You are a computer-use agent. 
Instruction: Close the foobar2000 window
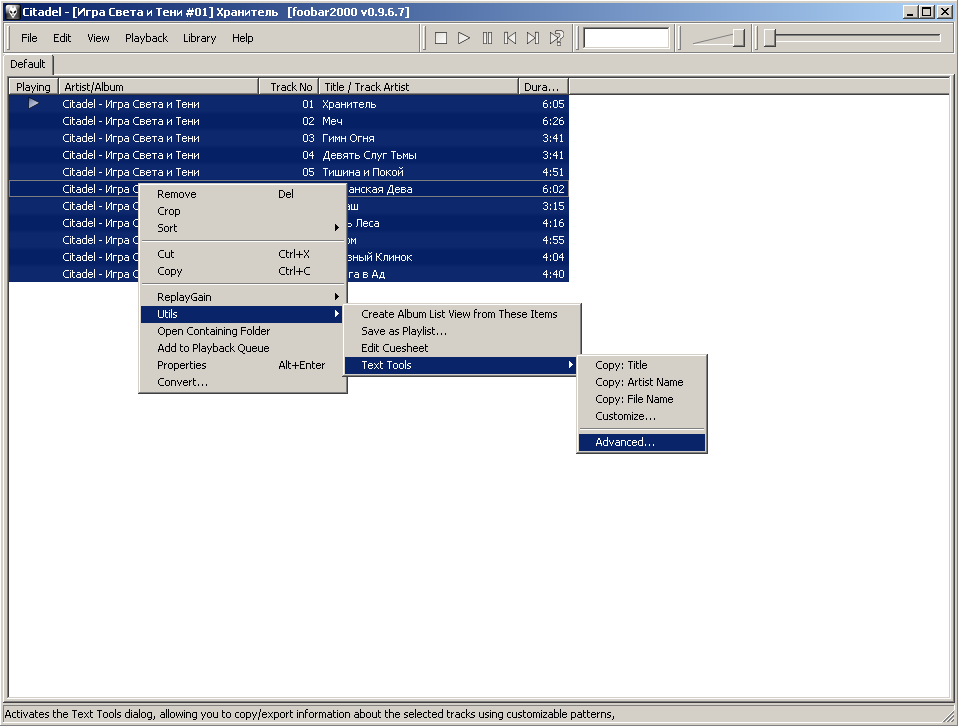(x=944, y=12)
